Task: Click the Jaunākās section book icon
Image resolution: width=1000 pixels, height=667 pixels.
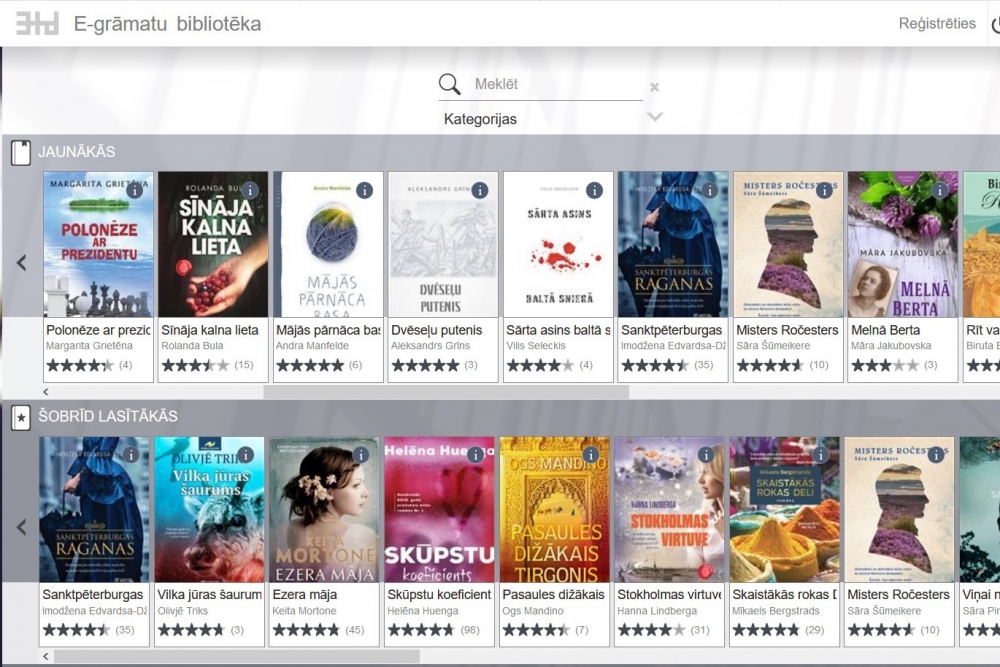Action: (20, 153)
